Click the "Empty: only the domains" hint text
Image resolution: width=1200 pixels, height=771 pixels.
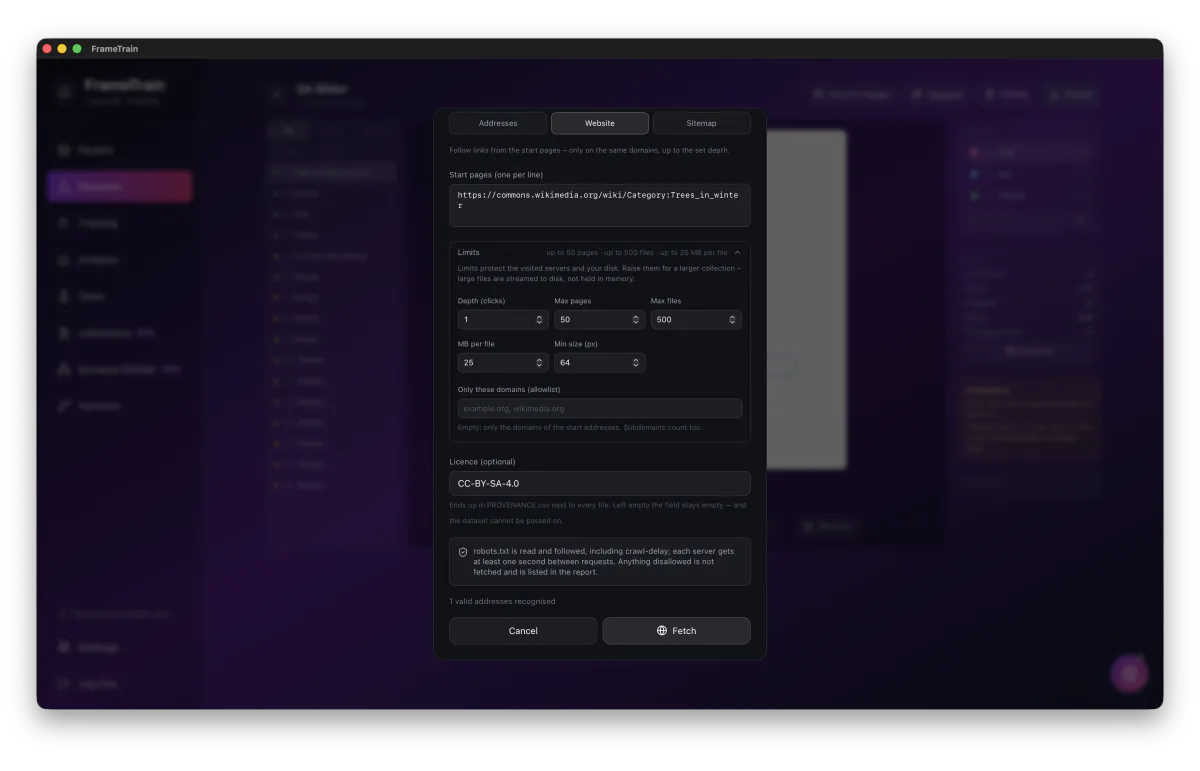[580, 427]
